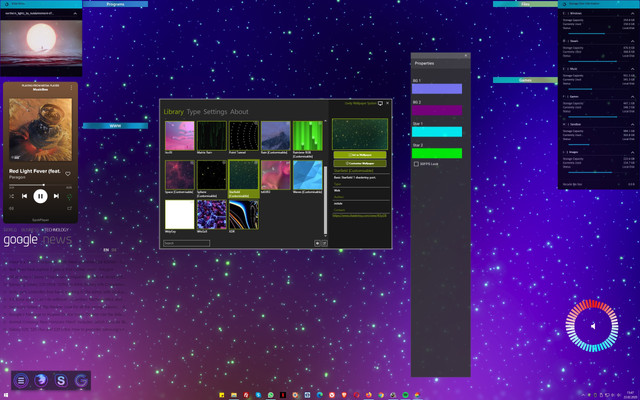The height and width of the screenshot is (400, 640).
Task: Skip to the previous track in player
Action: click(x=24, y=196)
